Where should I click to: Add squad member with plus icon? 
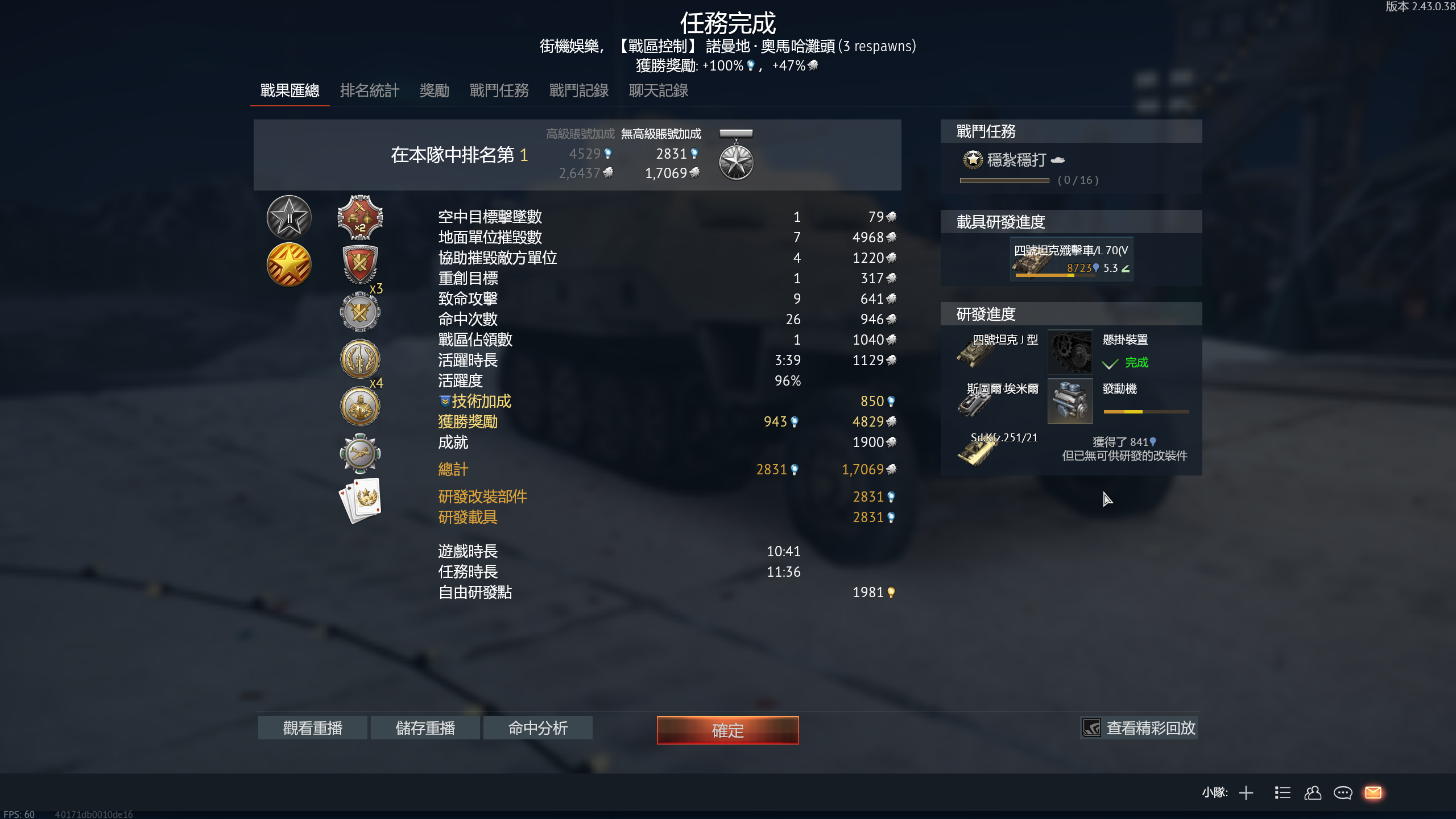[x=1246, y=792]
